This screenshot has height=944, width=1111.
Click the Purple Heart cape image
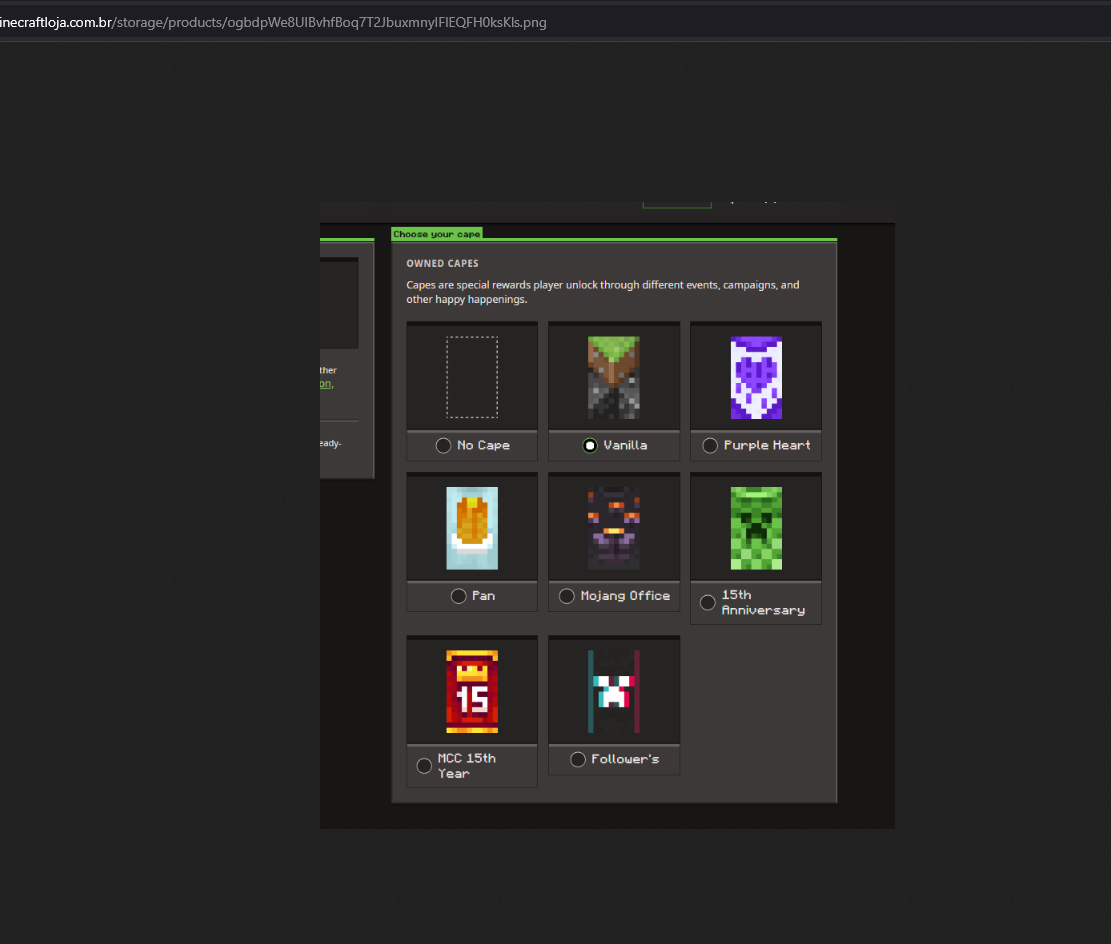pos(755,377)
